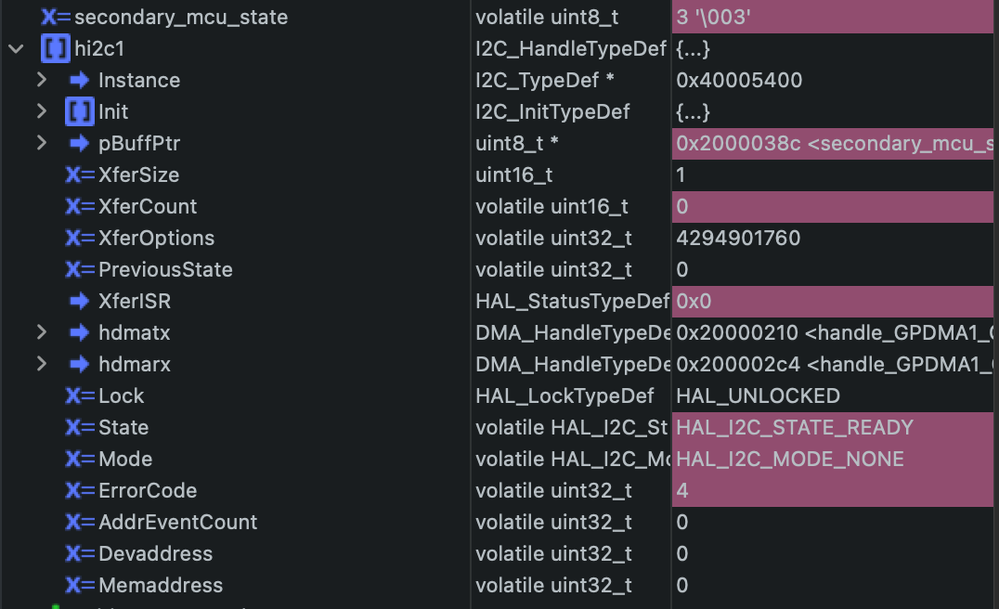Viewport: 999px width, 609px height.
Task: Expand the hdmarx node
Action: click(42, 364)
